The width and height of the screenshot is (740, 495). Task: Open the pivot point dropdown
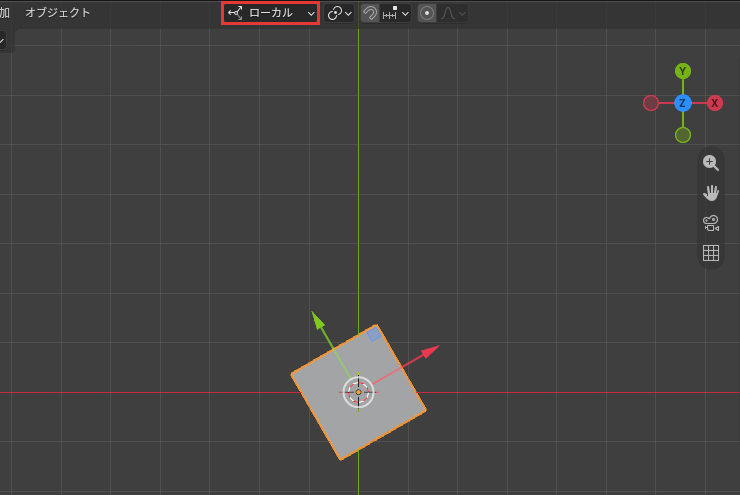(x=340, y=13)
